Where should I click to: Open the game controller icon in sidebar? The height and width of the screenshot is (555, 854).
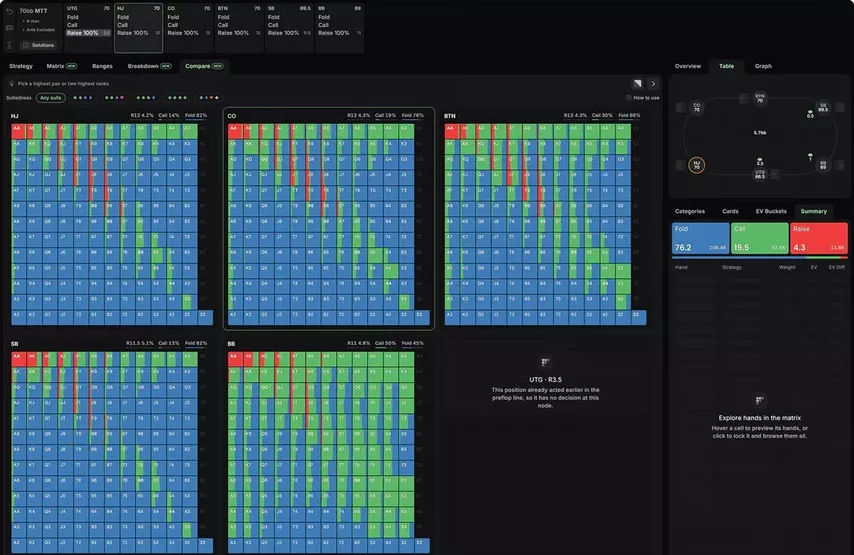click(x=9, y=28)
